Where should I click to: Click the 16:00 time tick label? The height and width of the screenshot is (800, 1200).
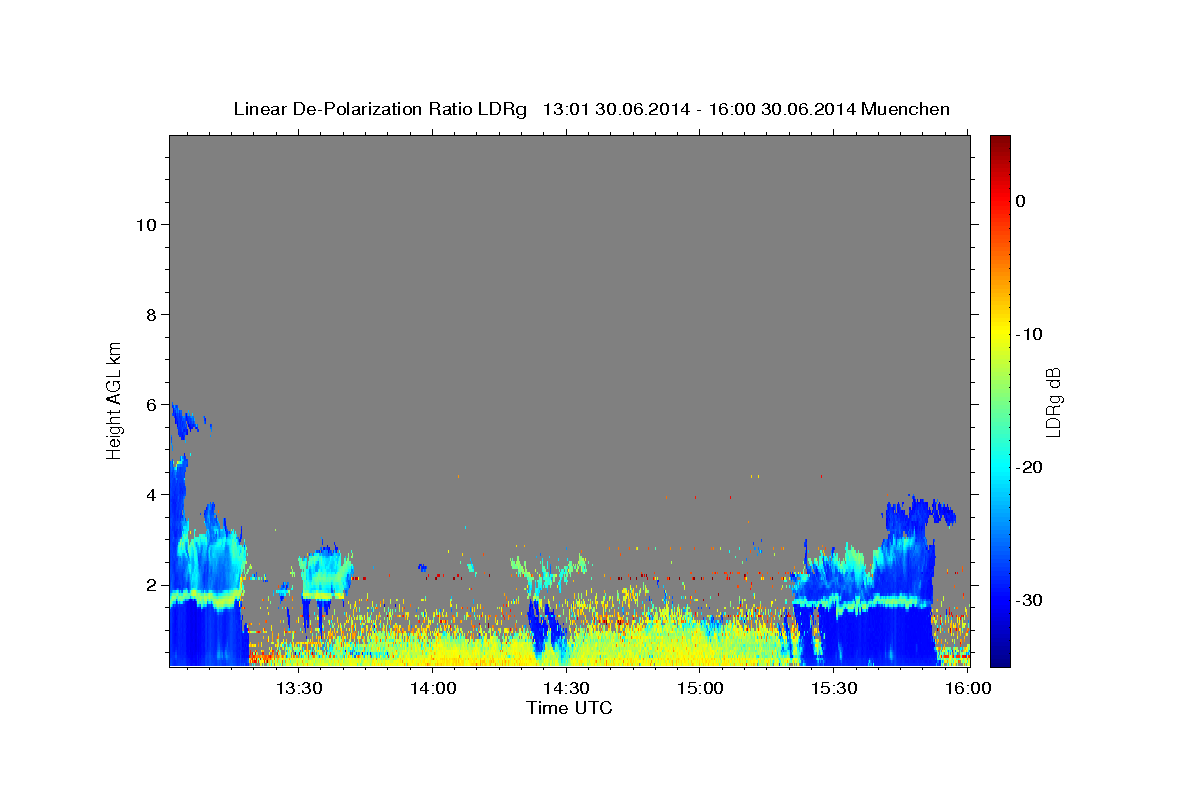[x=968, y=688]
